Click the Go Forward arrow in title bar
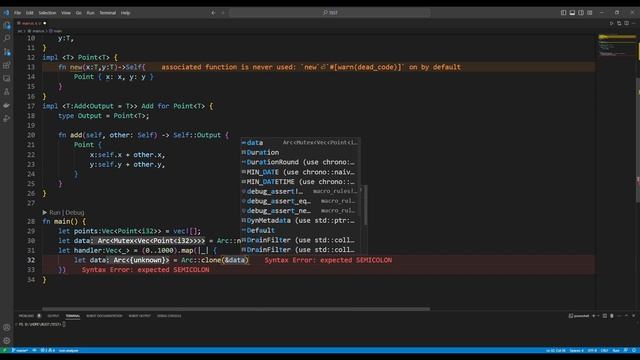The image size is (640, 360). (x=223, y=13)
